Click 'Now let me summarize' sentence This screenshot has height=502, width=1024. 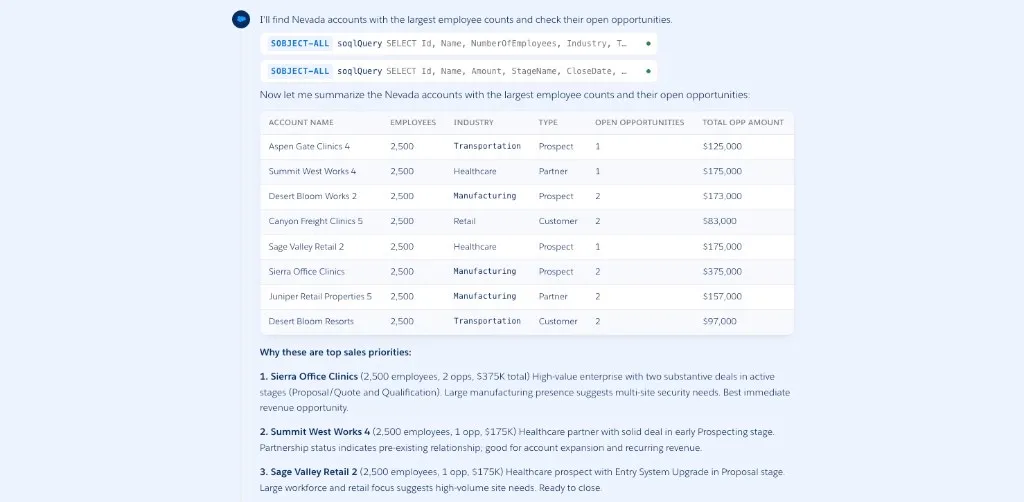(505, 95)
